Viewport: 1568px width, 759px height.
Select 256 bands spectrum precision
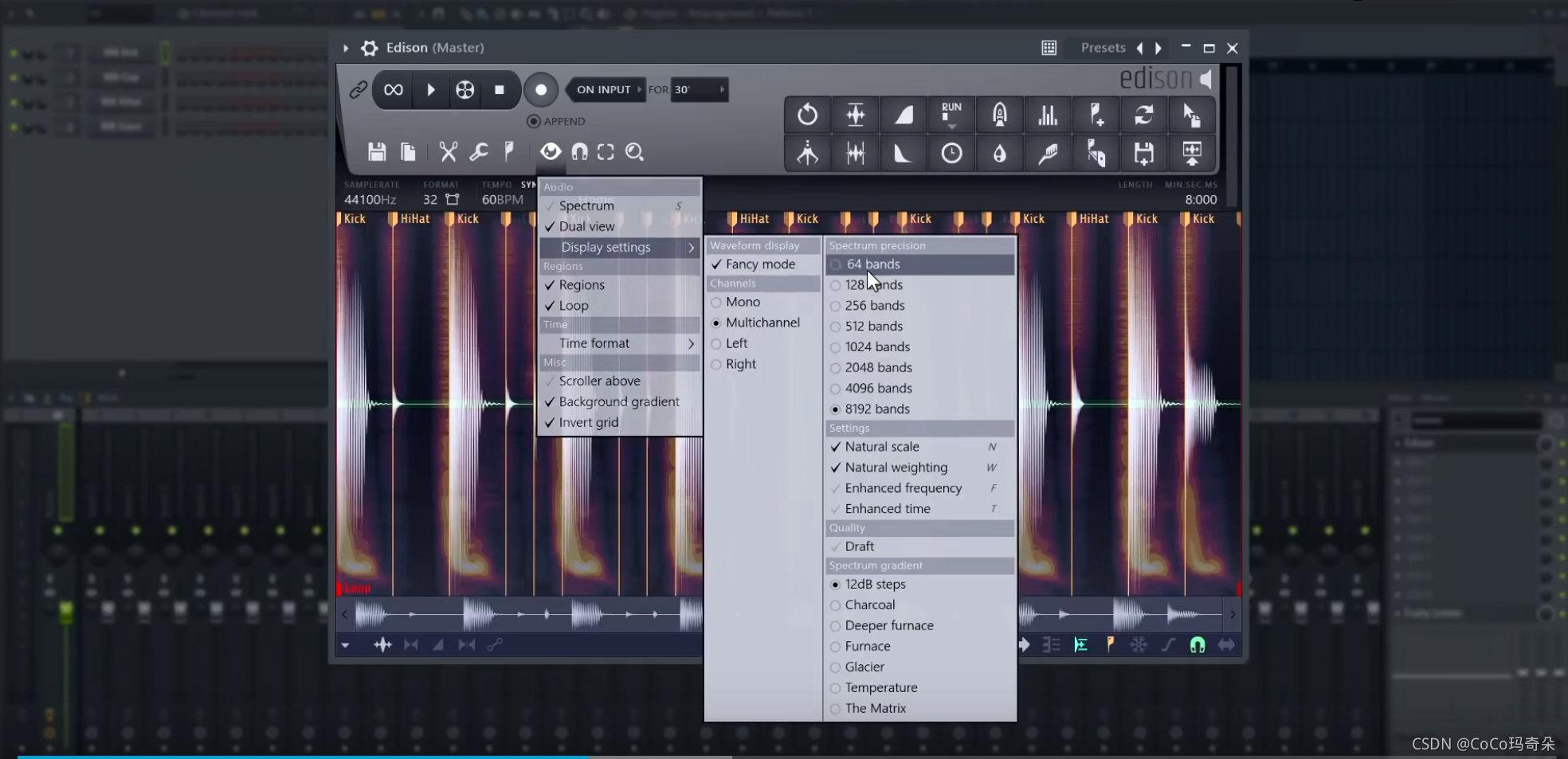click(x=920, y=305)
